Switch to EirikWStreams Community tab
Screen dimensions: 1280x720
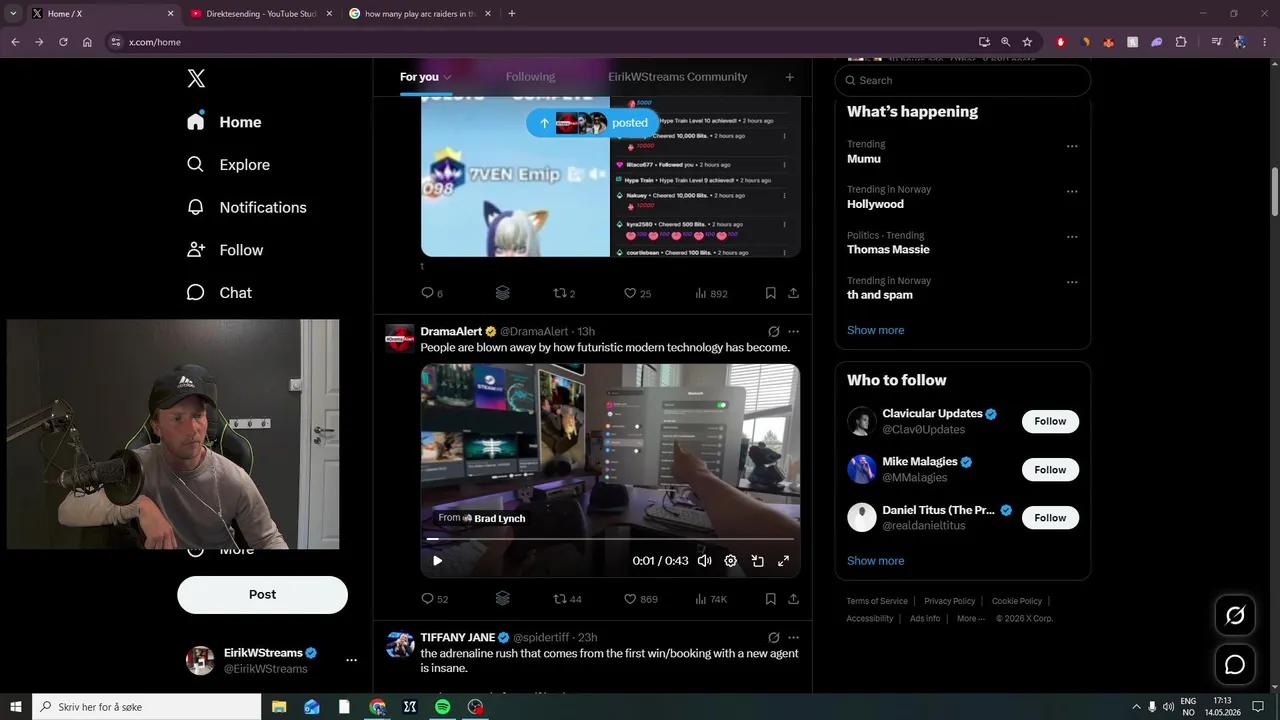[677, 77]
